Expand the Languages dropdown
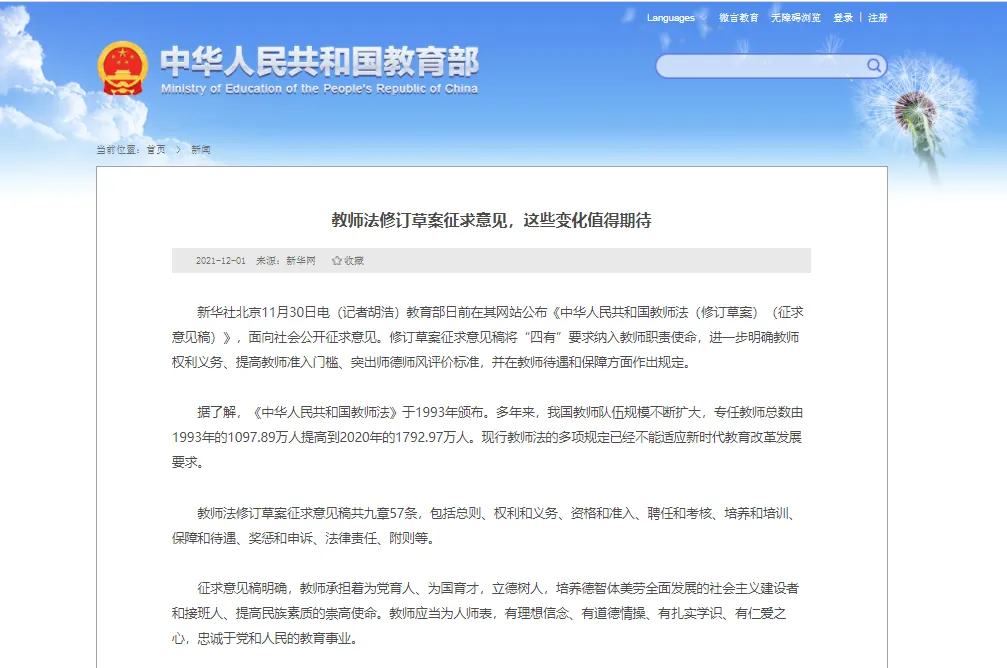 [672, 18]
